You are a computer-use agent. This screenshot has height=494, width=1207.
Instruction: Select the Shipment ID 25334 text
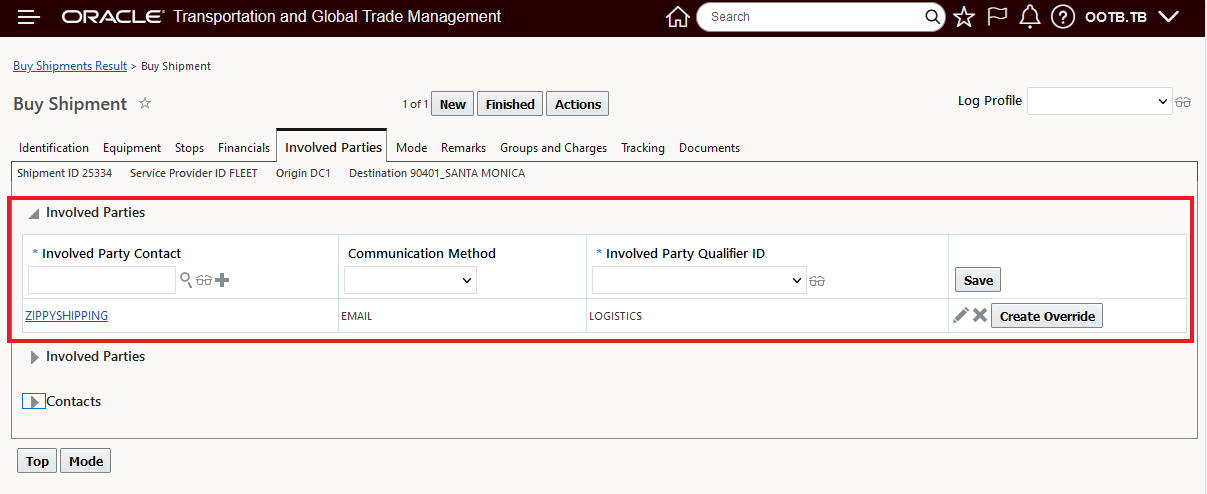pyautogui.click(x=64, y=173)
